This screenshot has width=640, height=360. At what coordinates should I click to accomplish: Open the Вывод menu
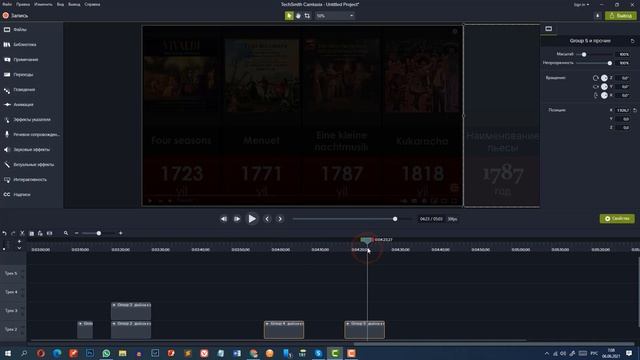pos(74,4)
